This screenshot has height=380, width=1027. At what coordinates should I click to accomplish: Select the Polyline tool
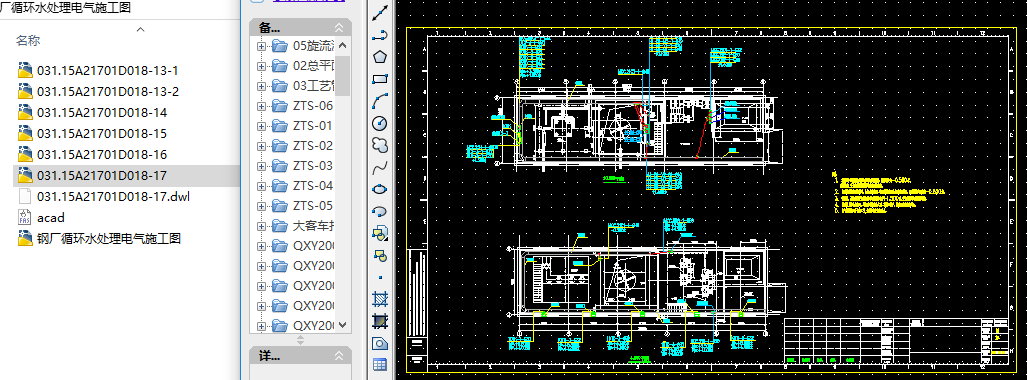(380, 35)
